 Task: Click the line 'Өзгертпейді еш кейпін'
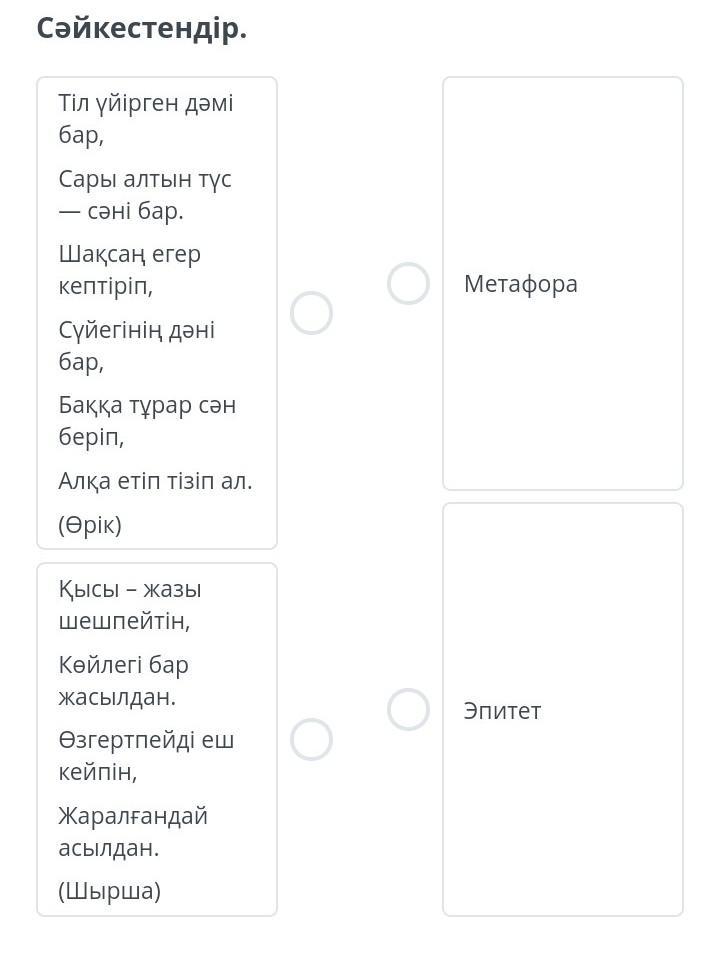click(x=146, y=756)
